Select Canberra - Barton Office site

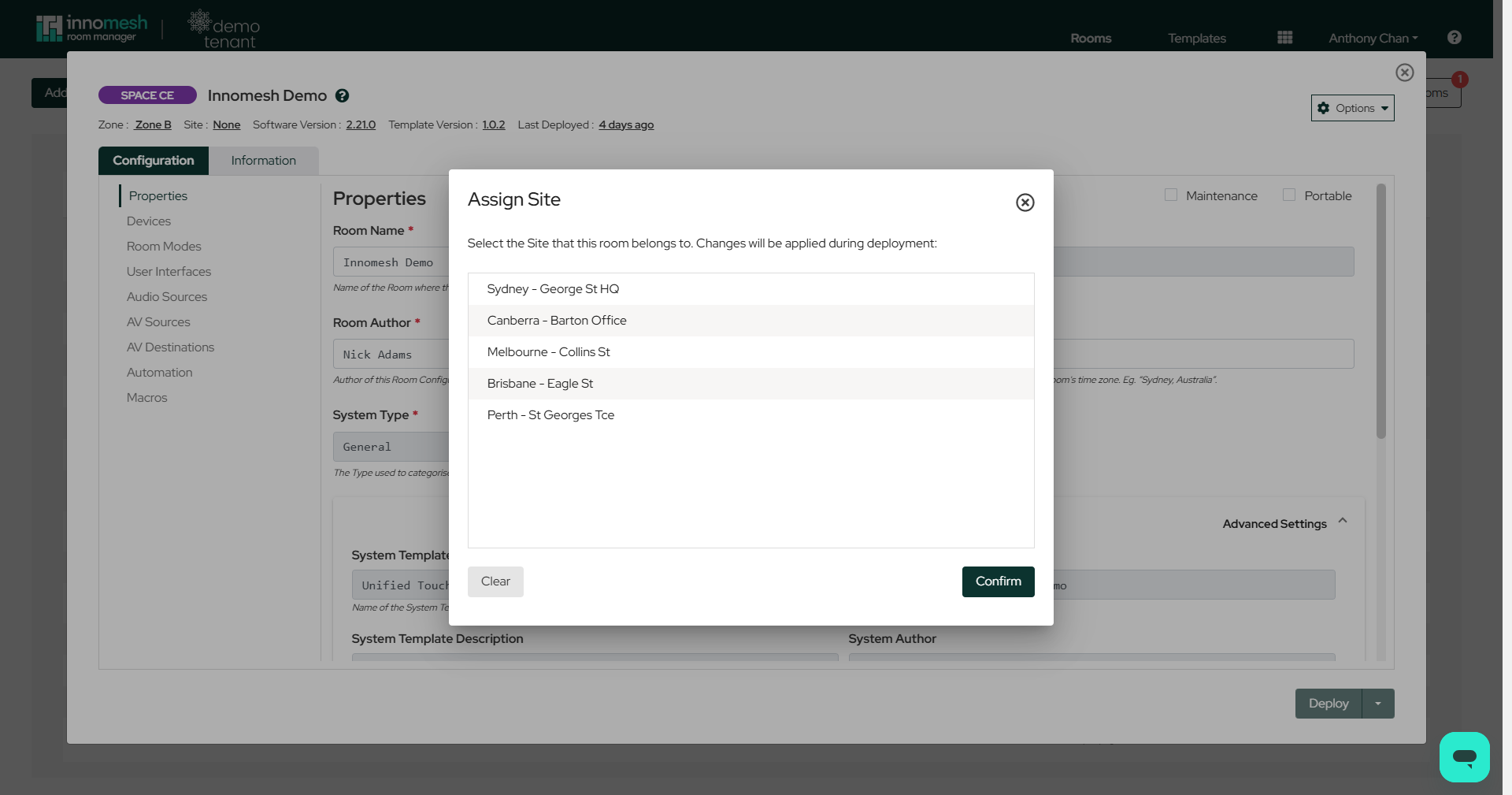[750, 321]
